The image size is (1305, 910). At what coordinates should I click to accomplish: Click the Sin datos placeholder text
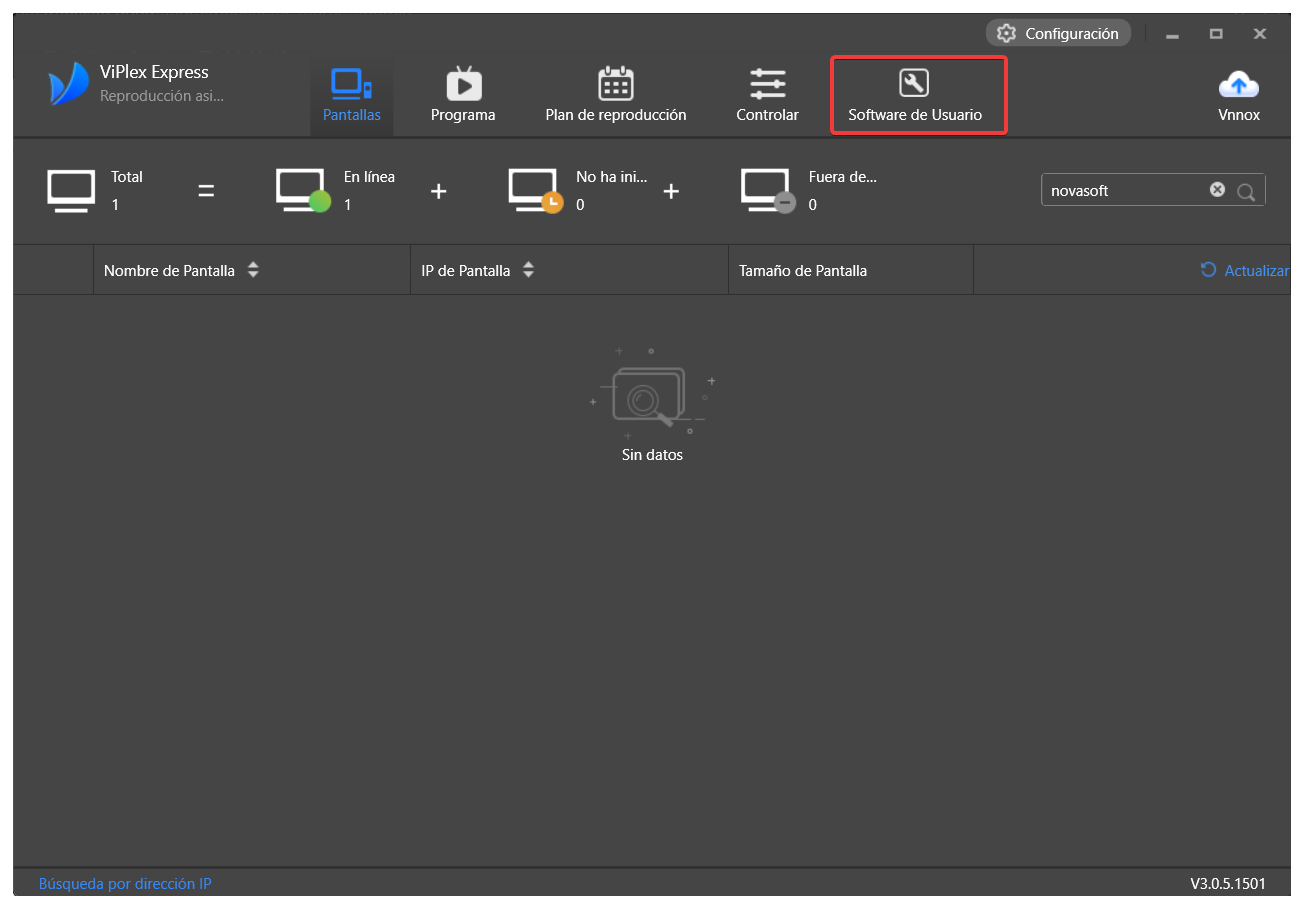(652, 454)
